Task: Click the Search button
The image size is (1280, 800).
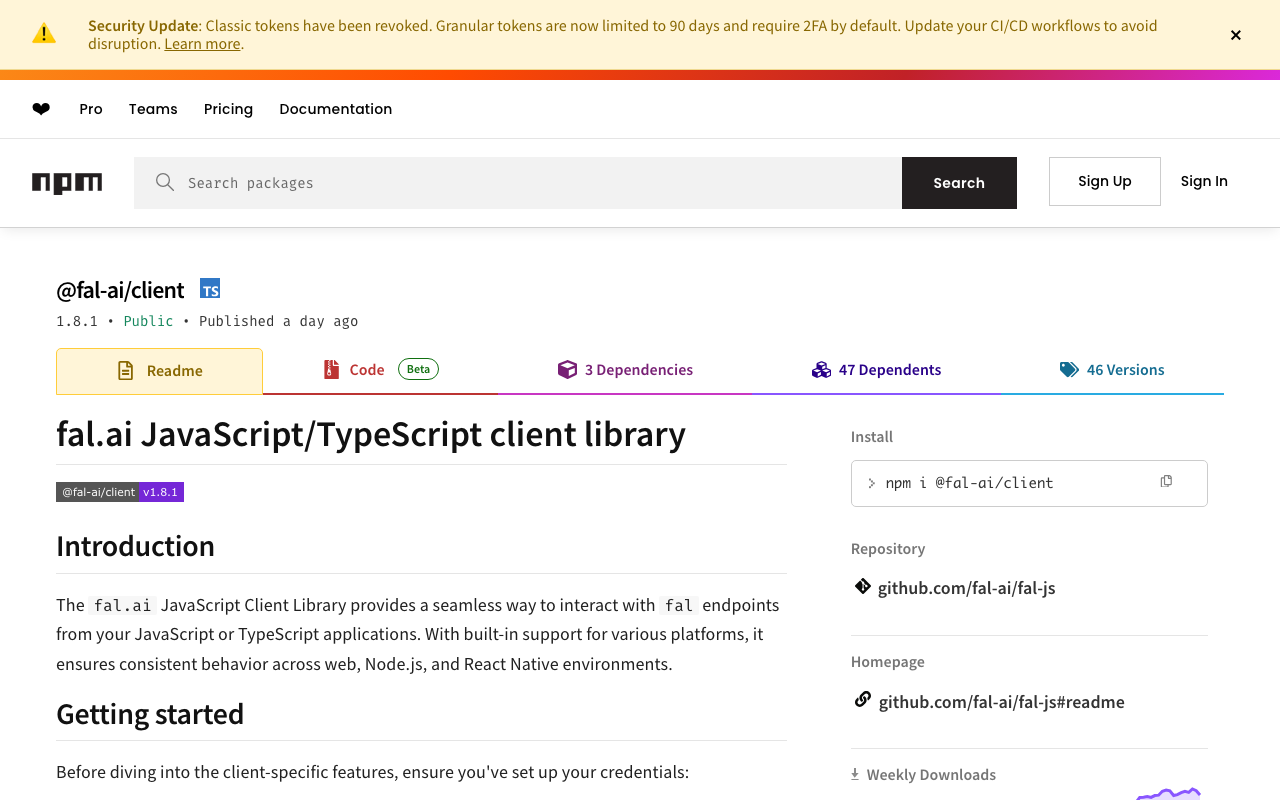Action: click(x=959, y=183)
